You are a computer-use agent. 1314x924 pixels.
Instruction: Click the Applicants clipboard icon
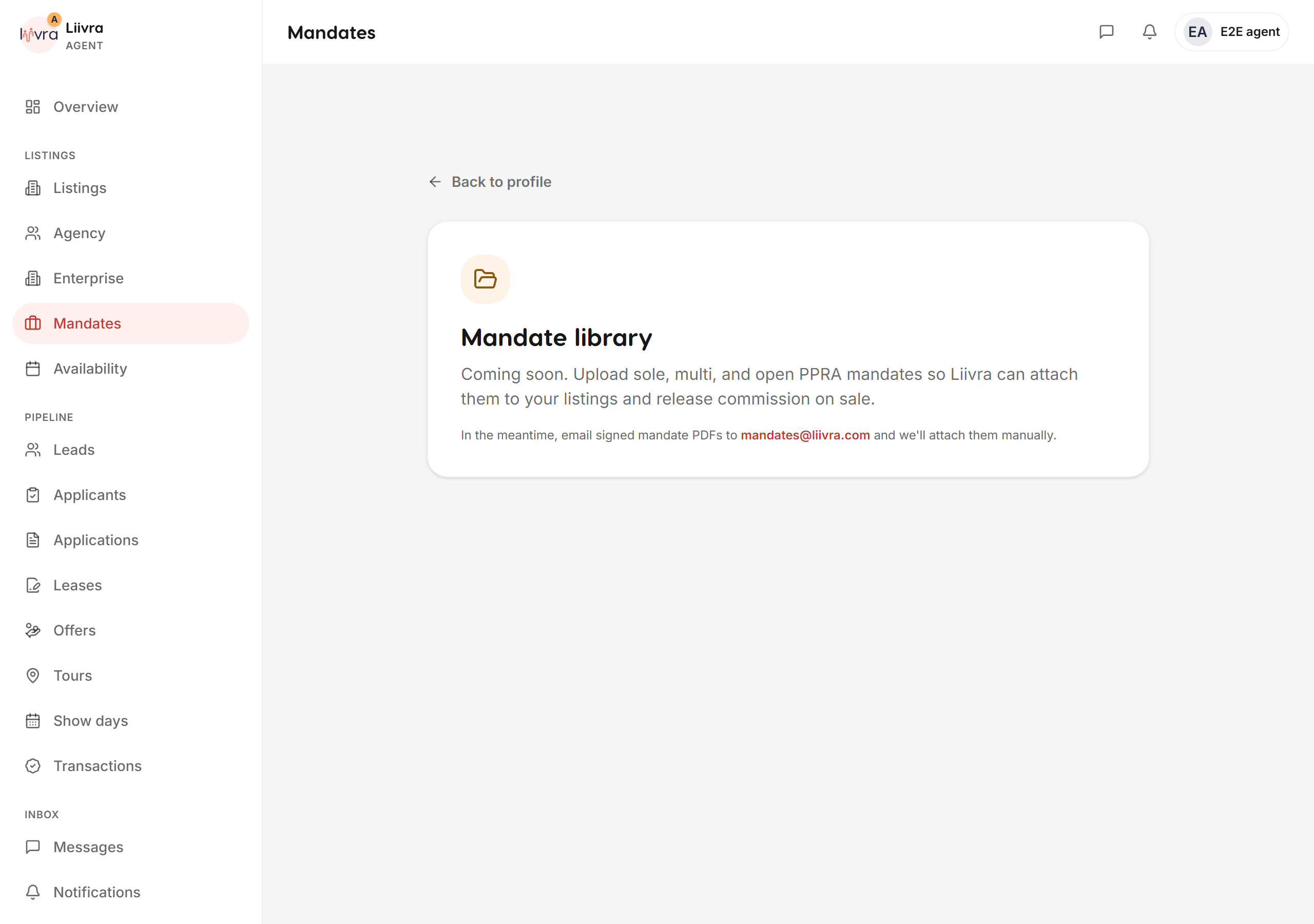pyautogui.click(x=33, y=495)
